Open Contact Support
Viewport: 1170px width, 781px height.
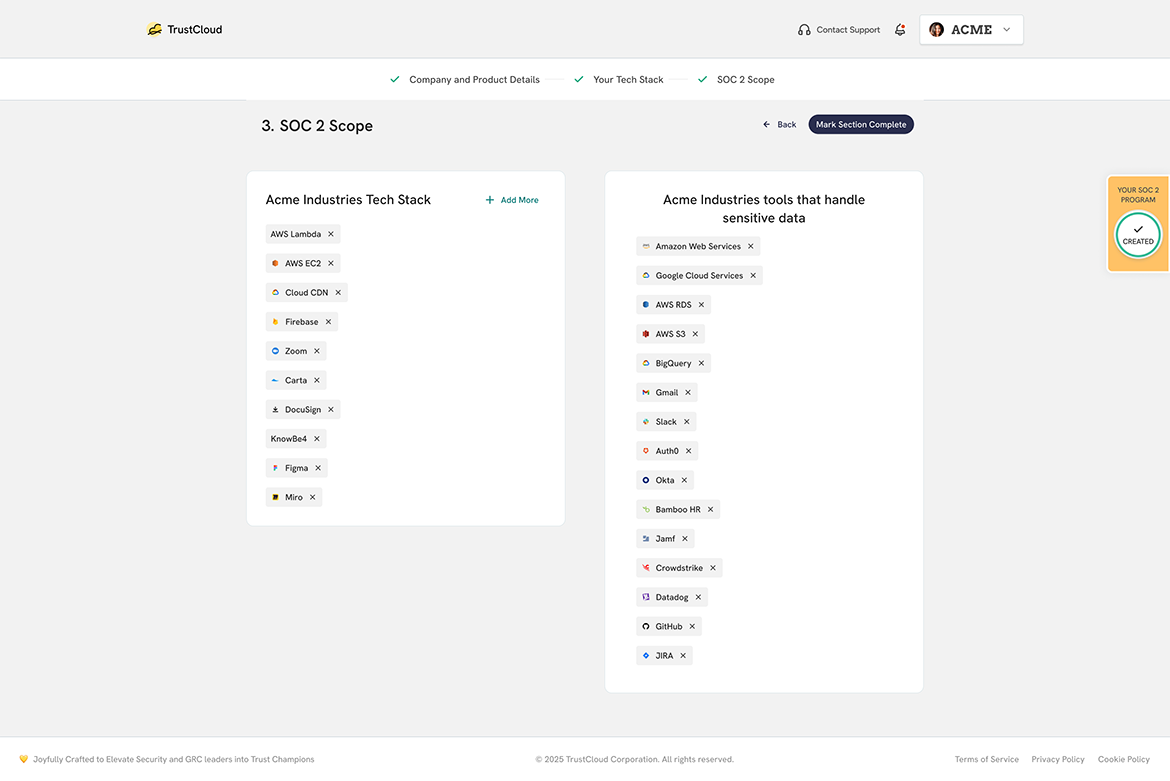tap(839, 30)
